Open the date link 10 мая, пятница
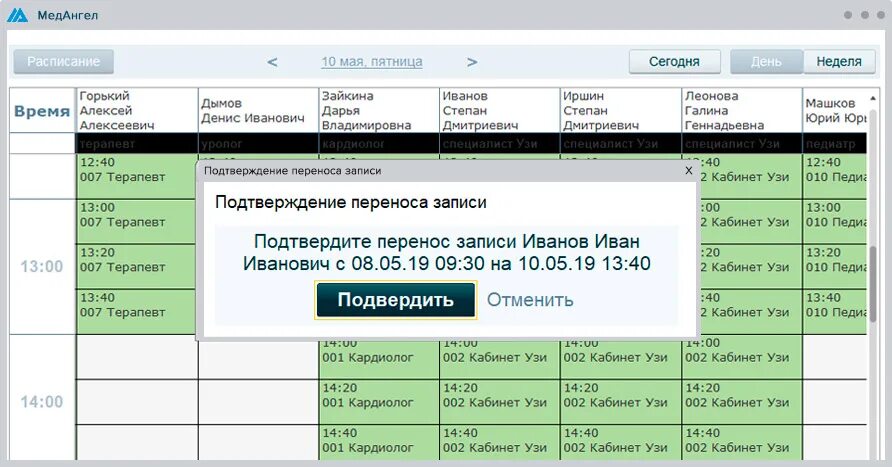 pyautogui.click(x=372, y=61)
